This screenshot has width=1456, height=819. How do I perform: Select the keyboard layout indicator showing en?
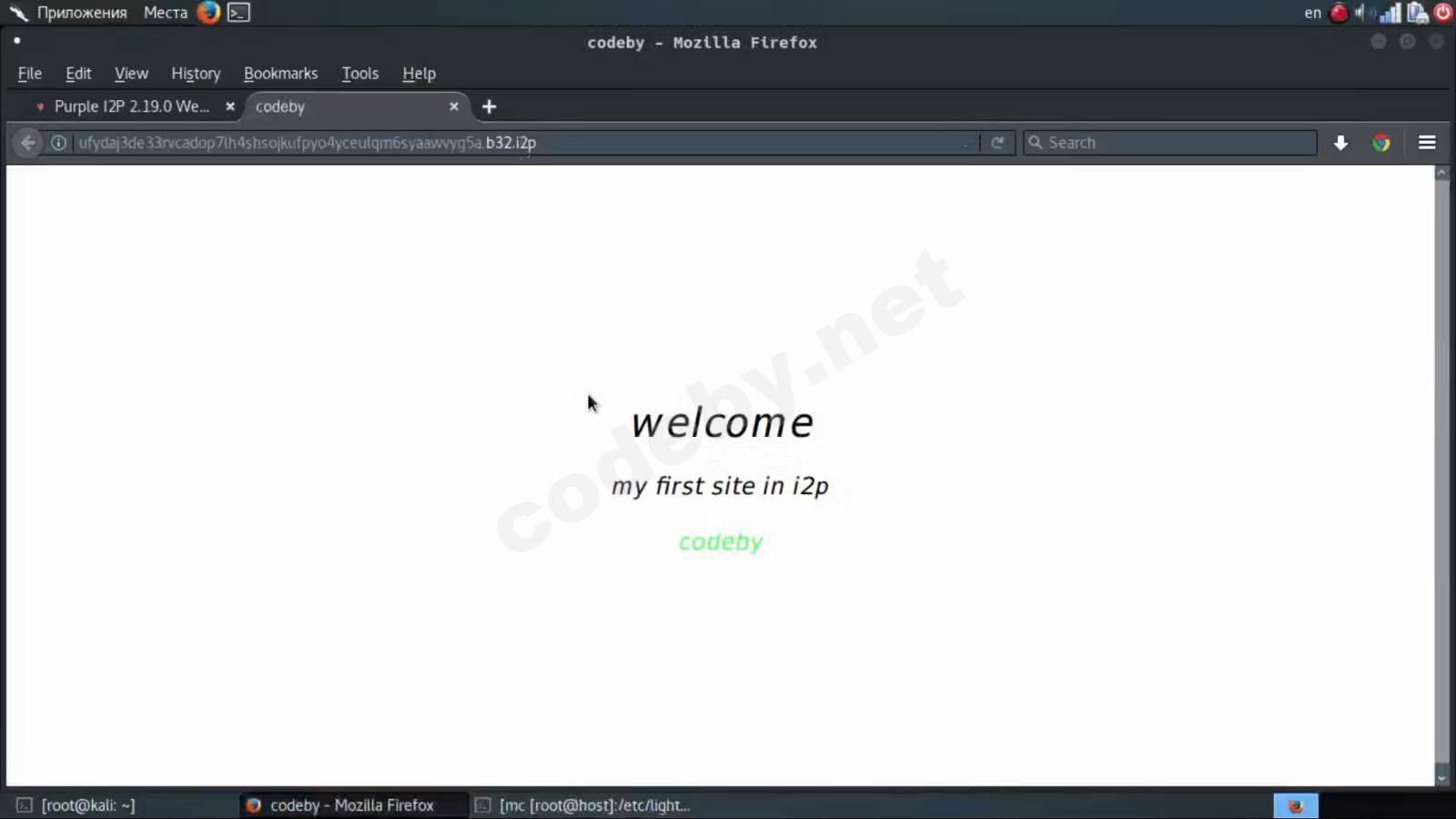tap(1311, 13)
